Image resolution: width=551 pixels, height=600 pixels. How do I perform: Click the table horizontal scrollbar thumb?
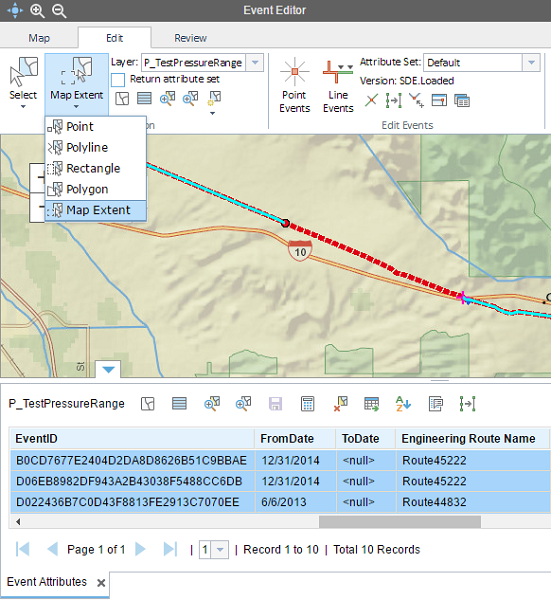pyautogui.click(x=400, y=522)
